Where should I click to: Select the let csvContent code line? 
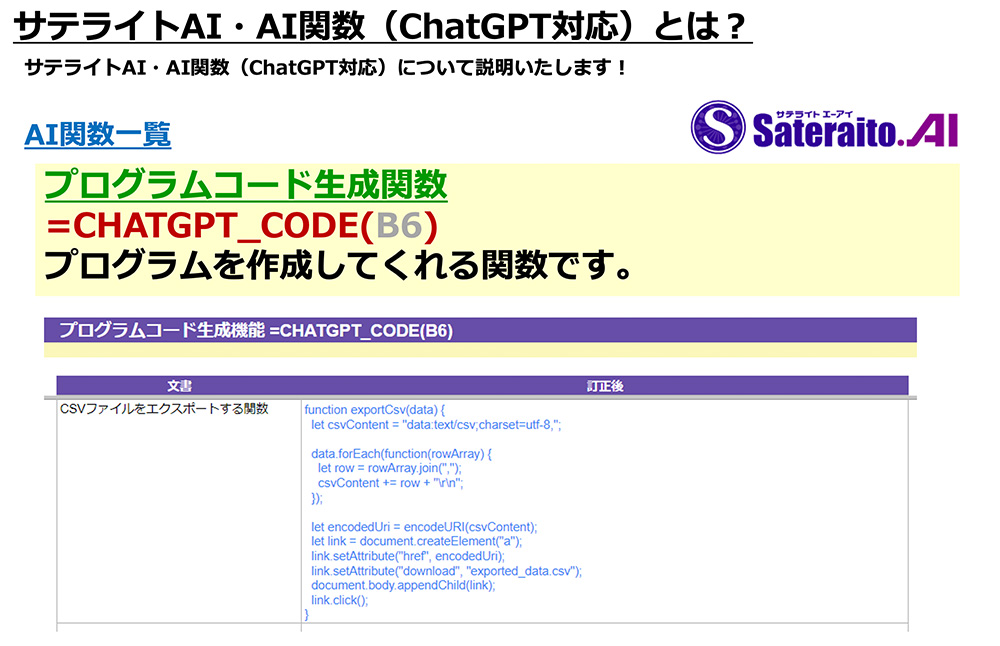coord(436,424)
